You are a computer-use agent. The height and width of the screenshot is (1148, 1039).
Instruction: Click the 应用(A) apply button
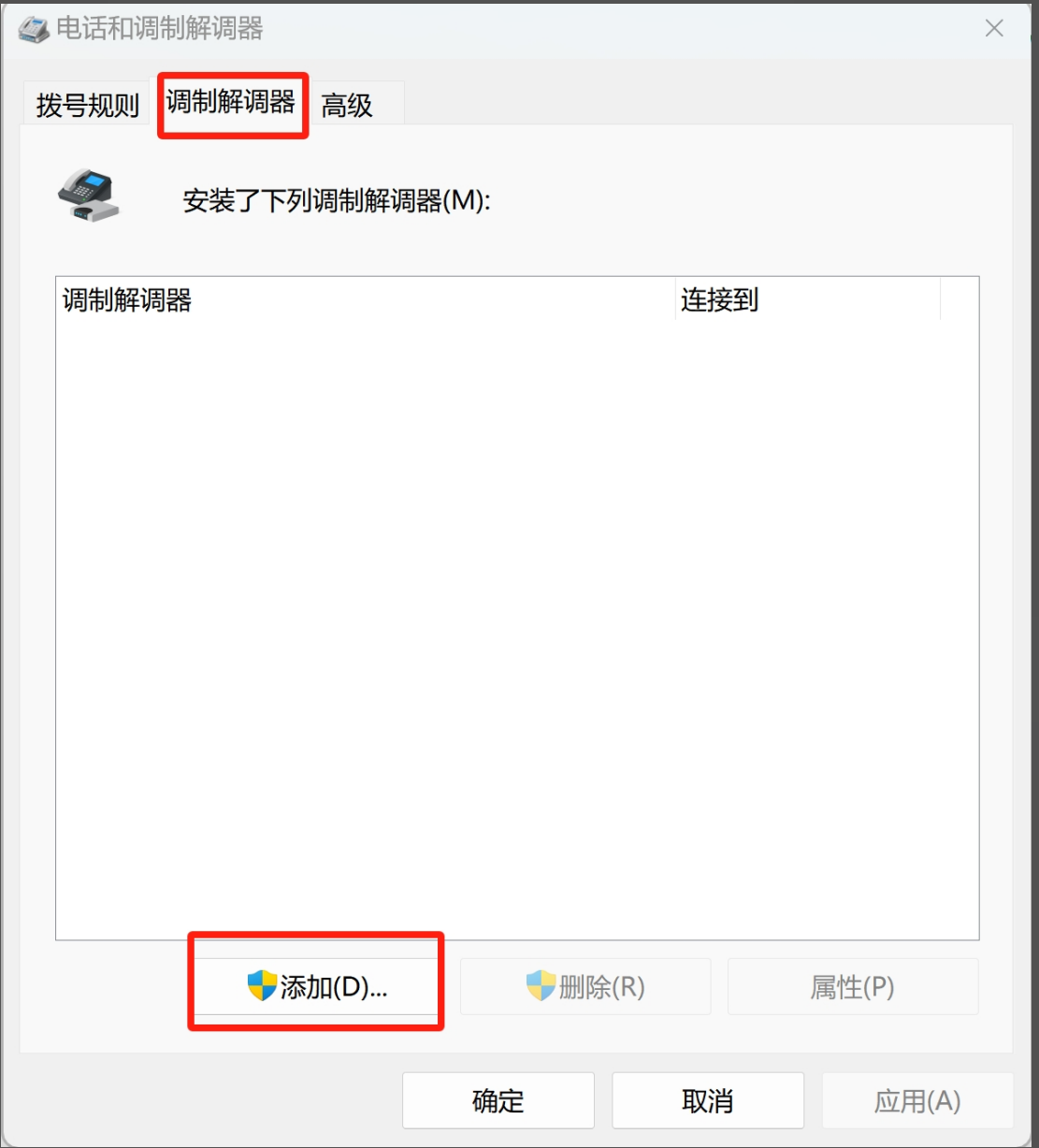tap(917, 1100)
